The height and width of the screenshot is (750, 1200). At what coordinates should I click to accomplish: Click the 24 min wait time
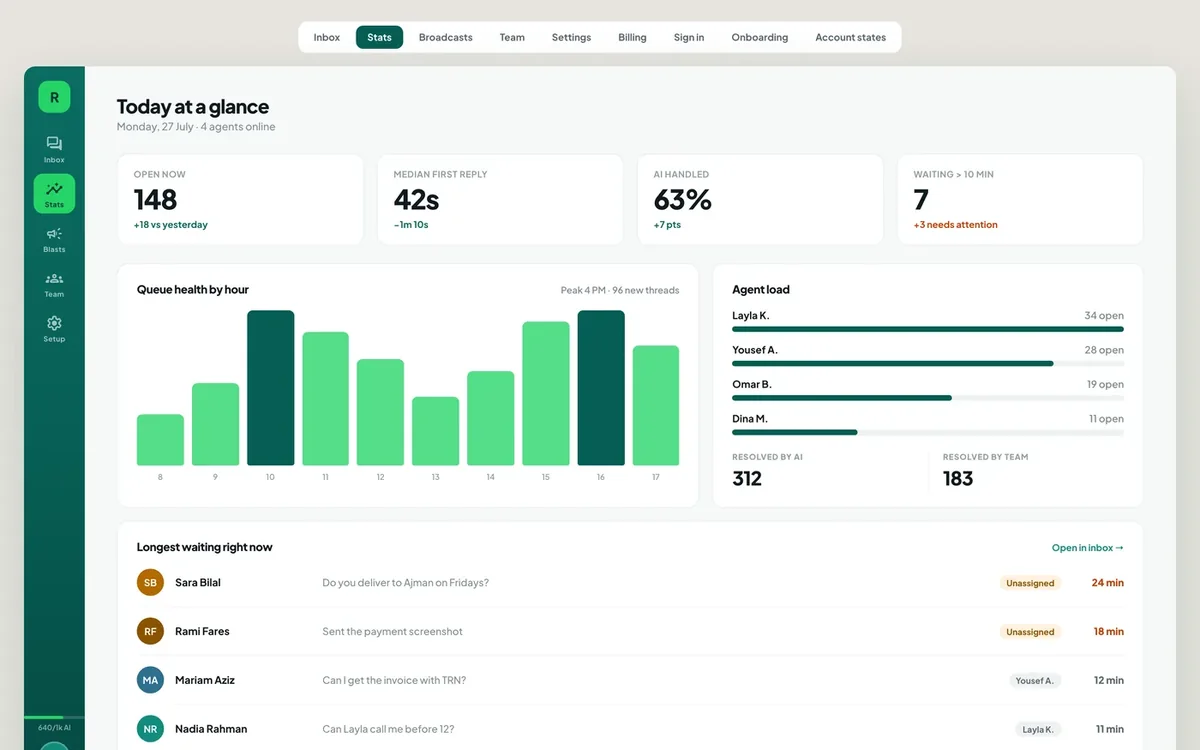(1108, 583)
